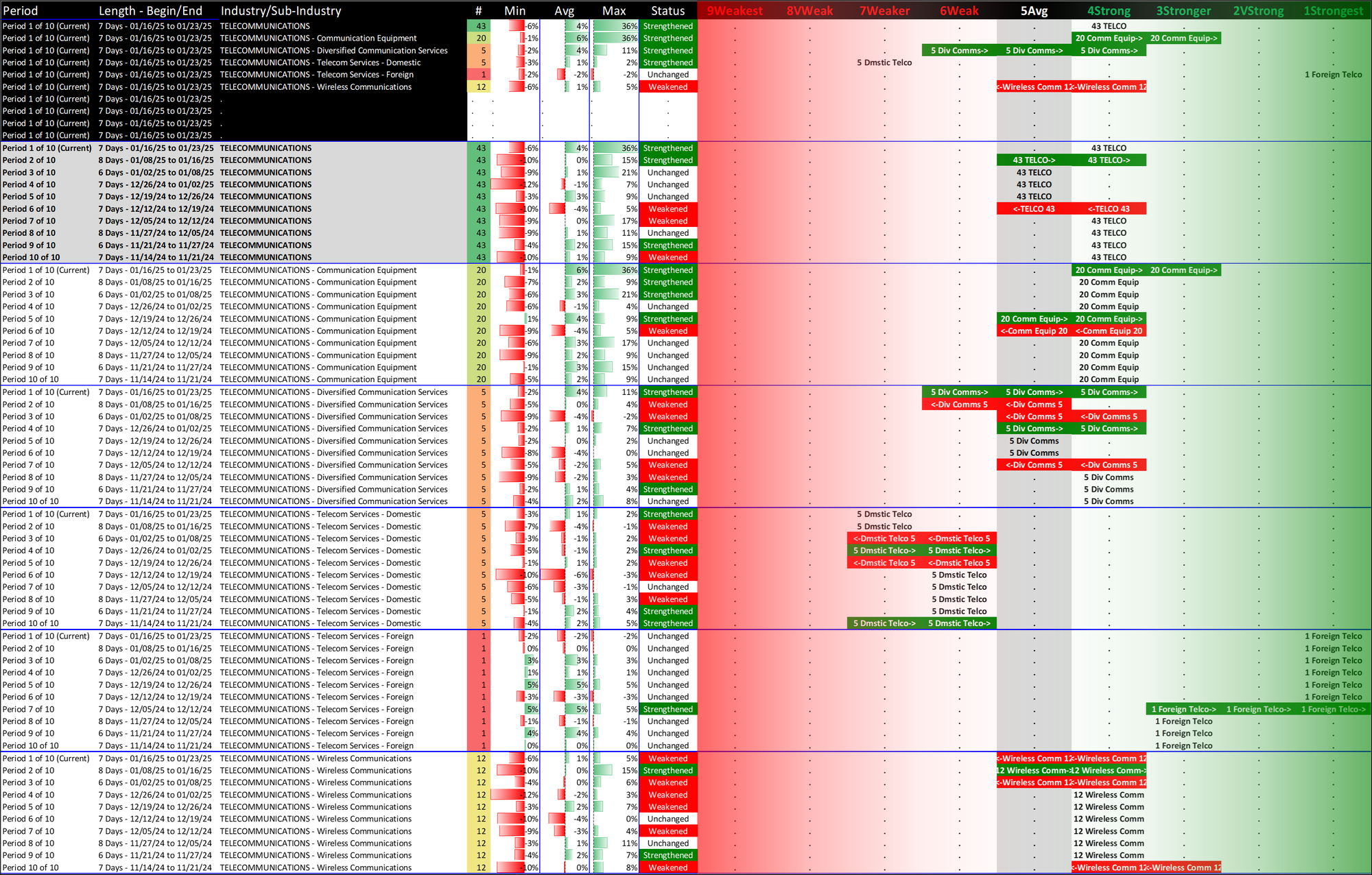
Task: Select the 6Weak column header
Action: pyautogui.click(x=959, y=11)
